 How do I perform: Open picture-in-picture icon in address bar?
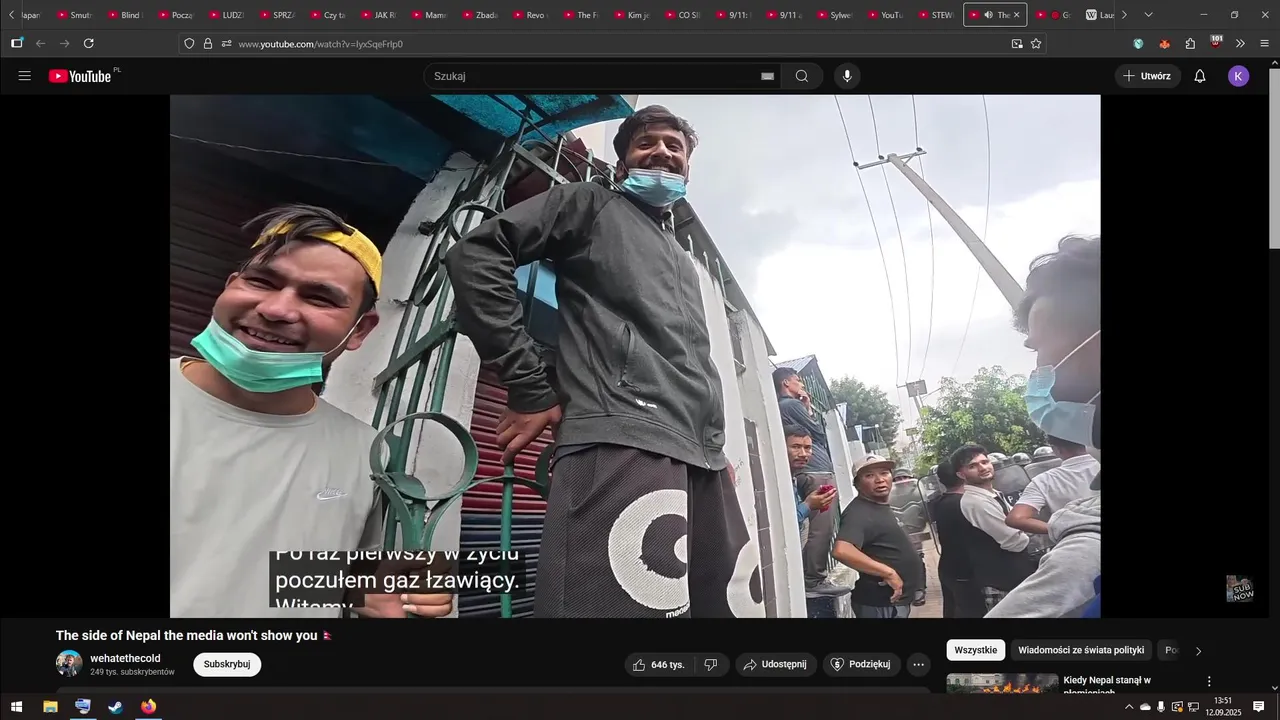click(x=1017, y=43)
